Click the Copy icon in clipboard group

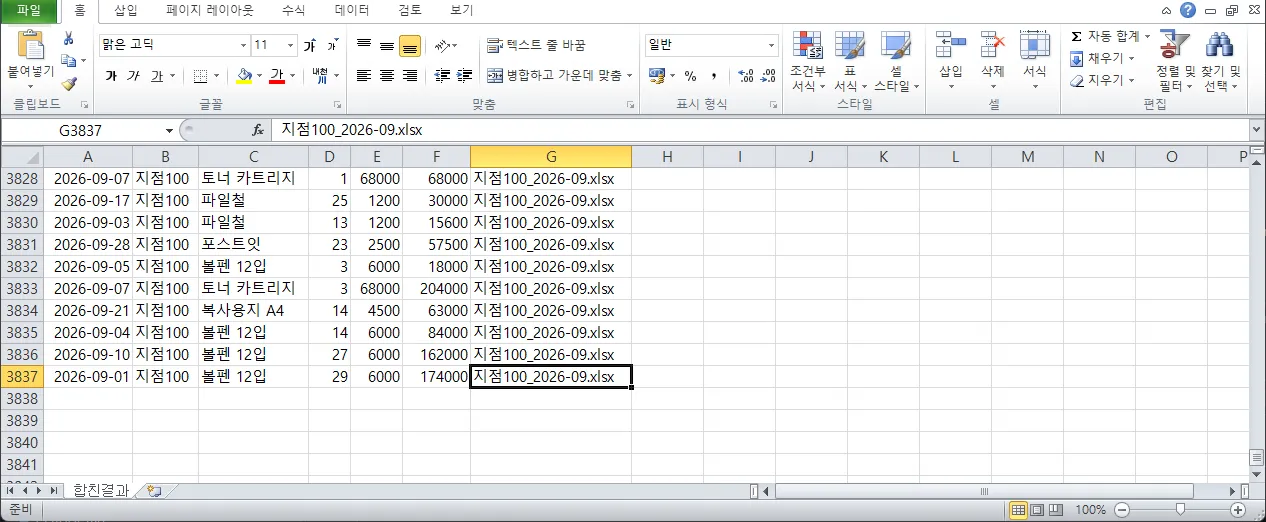(x=68, y=61)
